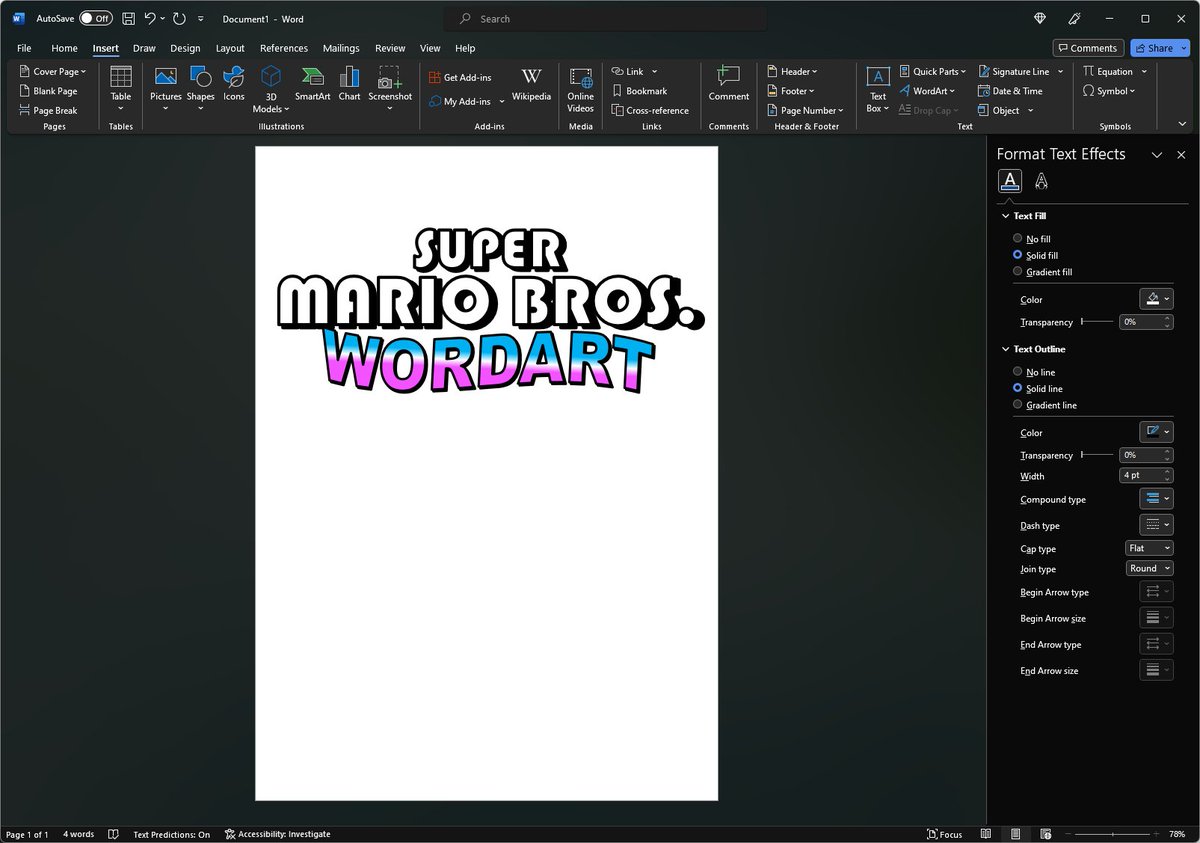Open the Review tab

coord(390,48)
